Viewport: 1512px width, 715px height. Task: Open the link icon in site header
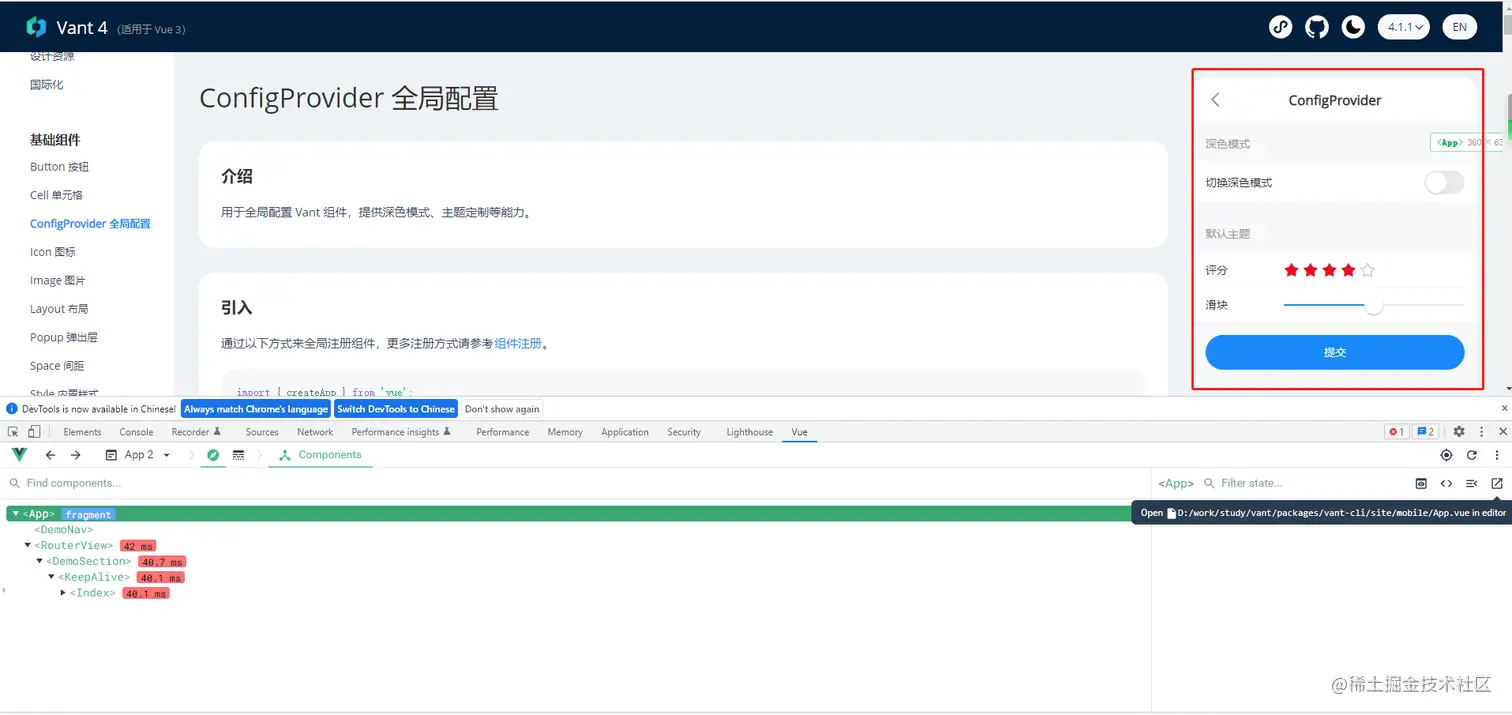point(1281,27)
